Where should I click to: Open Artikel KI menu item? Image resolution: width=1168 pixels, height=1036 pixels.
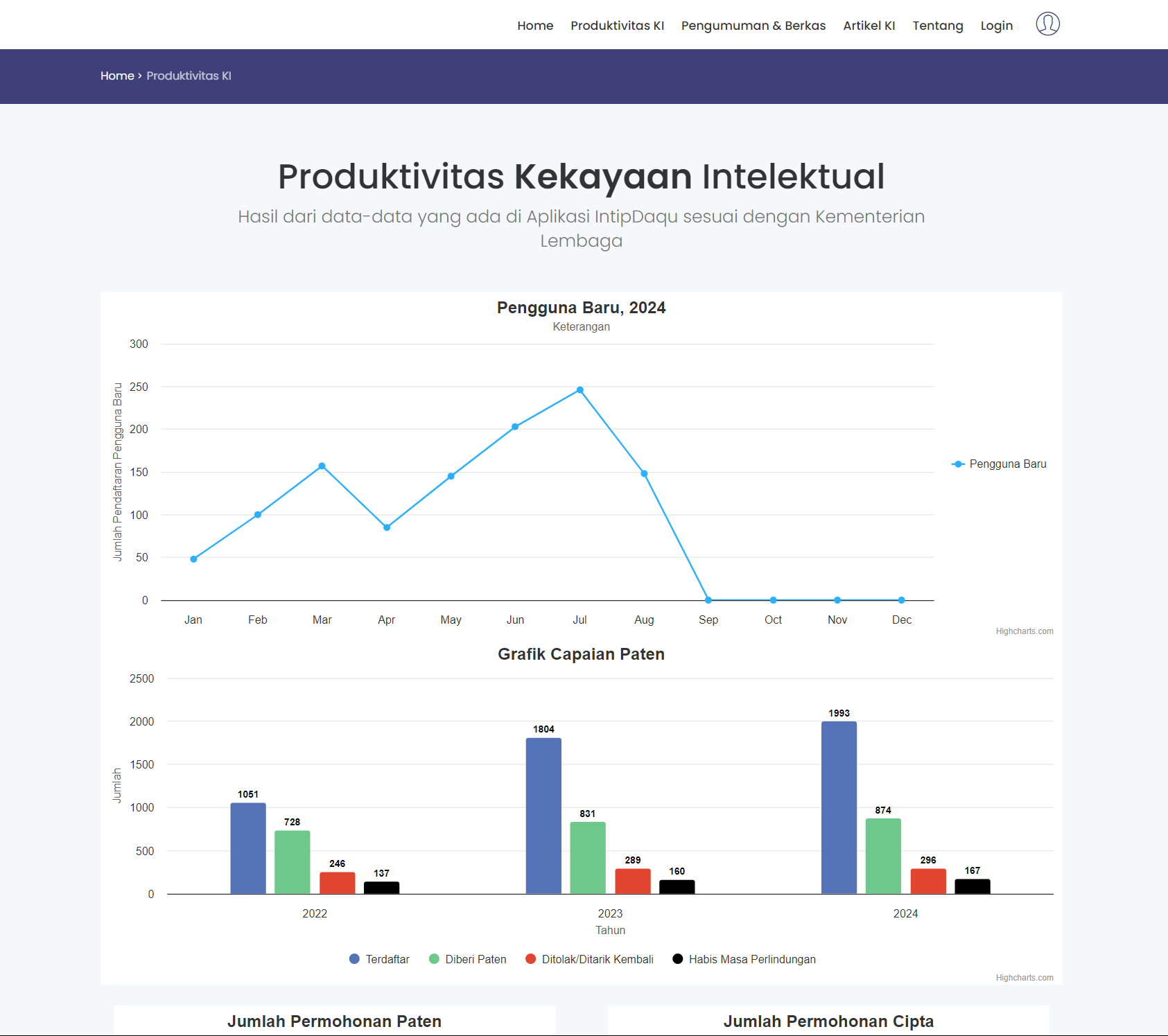(x=869, y=26)
